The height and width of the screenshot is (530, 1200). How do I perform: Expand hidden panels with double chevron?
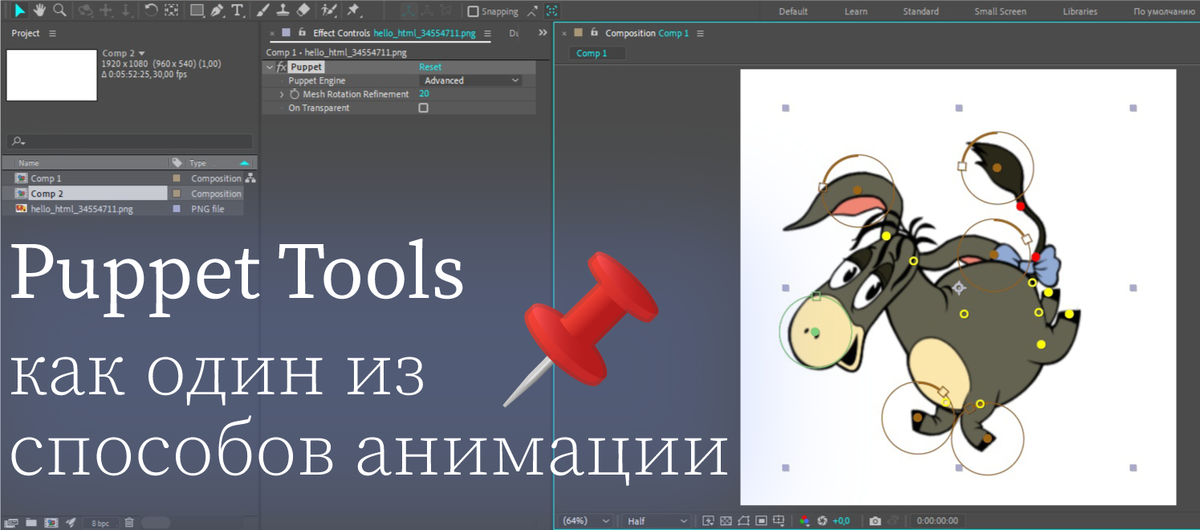(x=543, y=33)
